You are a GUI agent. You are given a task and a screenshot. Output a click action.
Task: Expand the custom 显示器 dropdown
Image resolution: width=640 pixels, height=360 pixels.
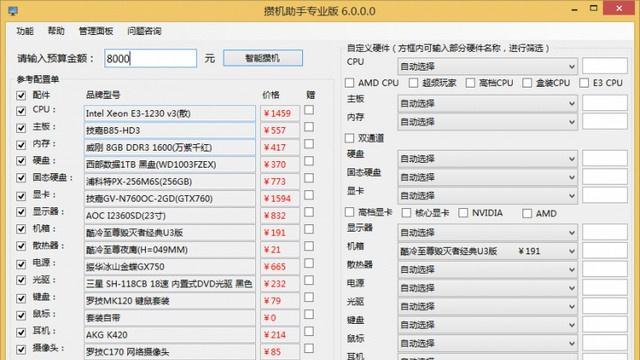tap(487, 232)
